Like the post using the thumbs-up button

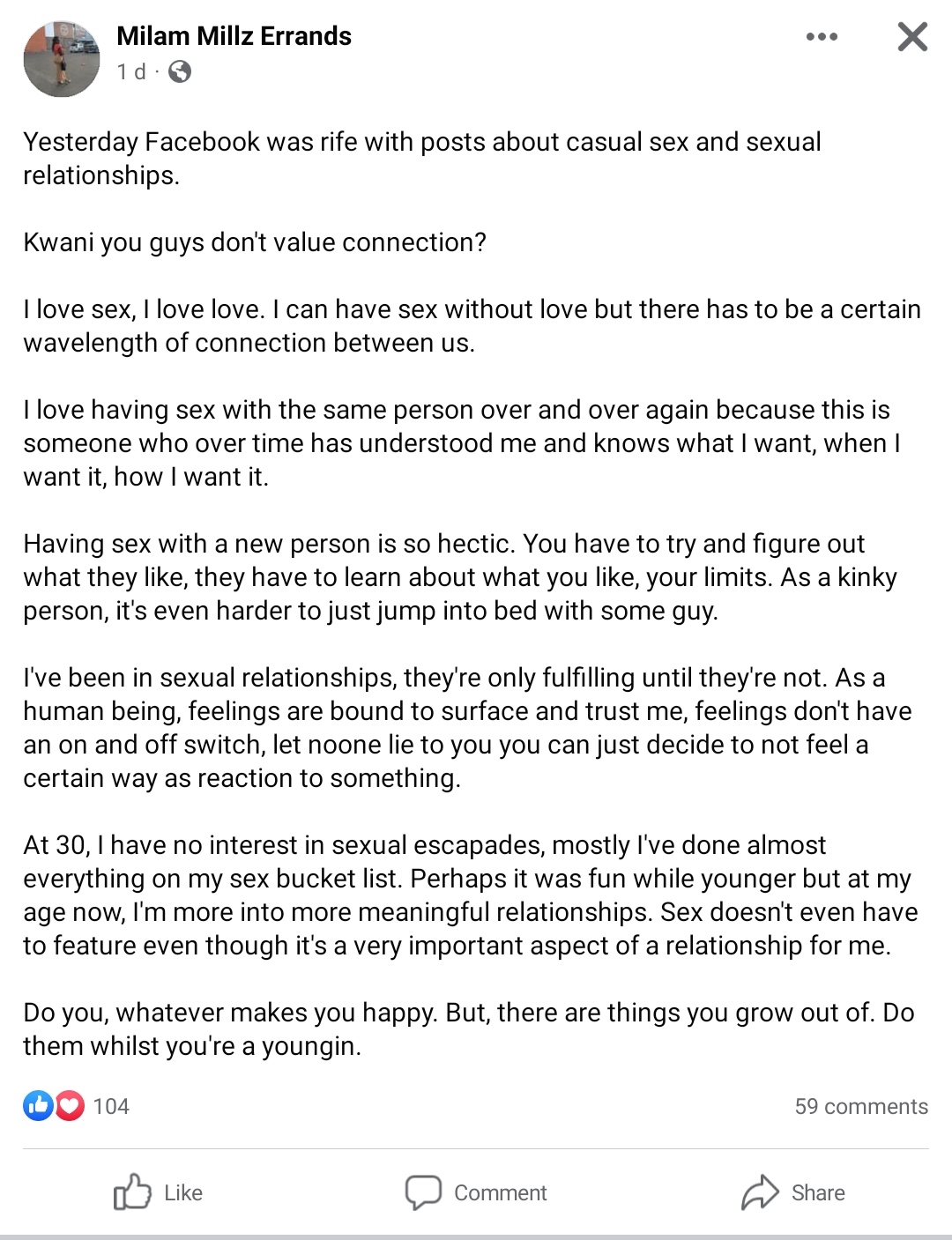click(x=159, y=1192)
